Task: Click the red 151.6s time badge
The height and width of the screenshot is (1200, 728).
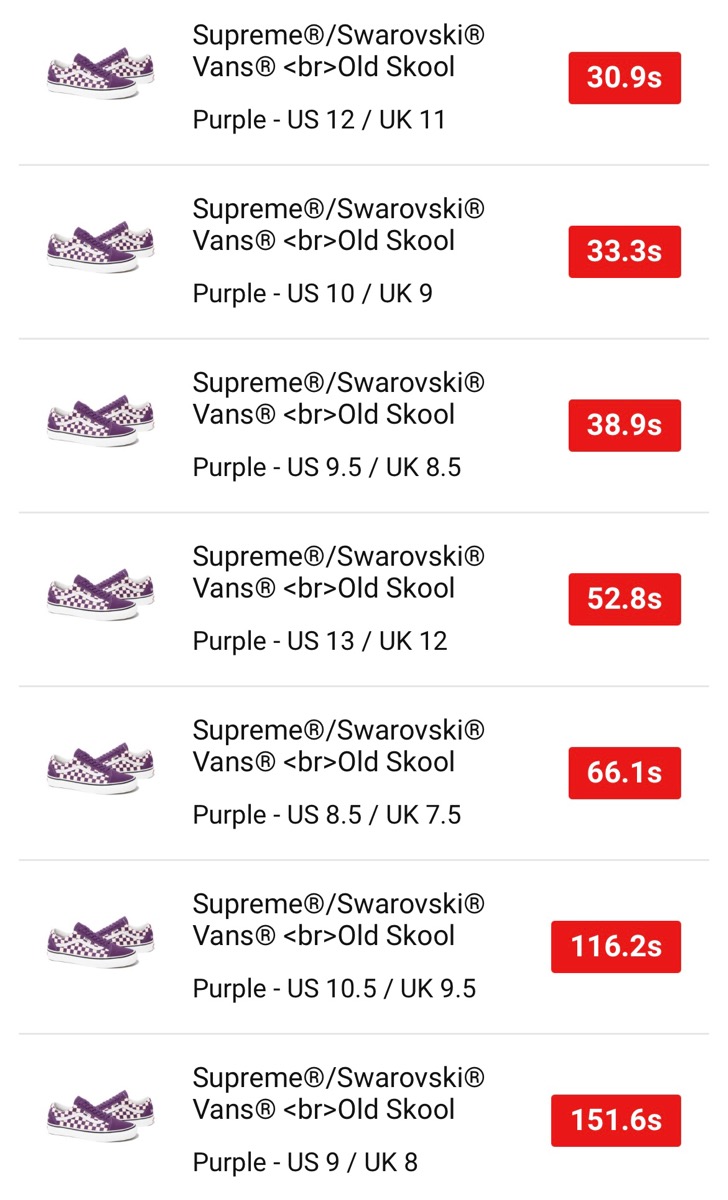Action: [x=615, y=1120]
